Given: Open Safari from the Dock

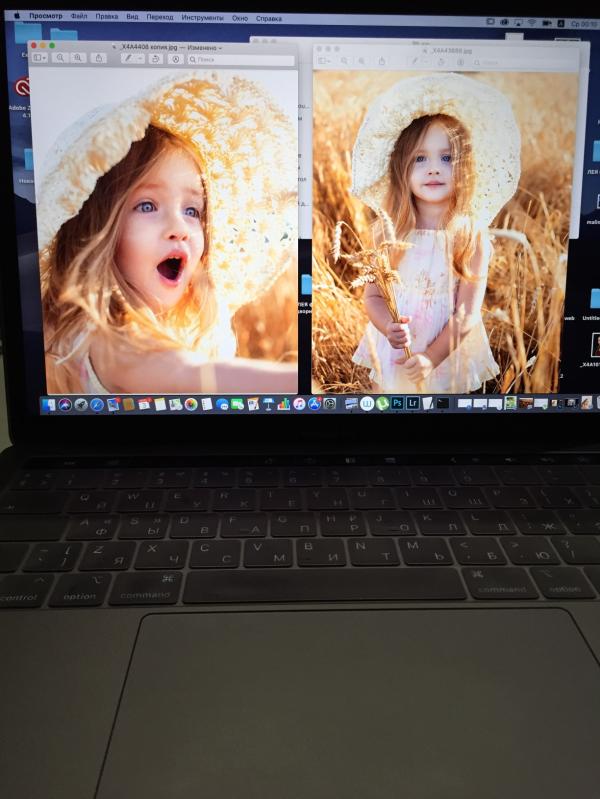Looking at the screenshot, I should (x=97, y=405).
